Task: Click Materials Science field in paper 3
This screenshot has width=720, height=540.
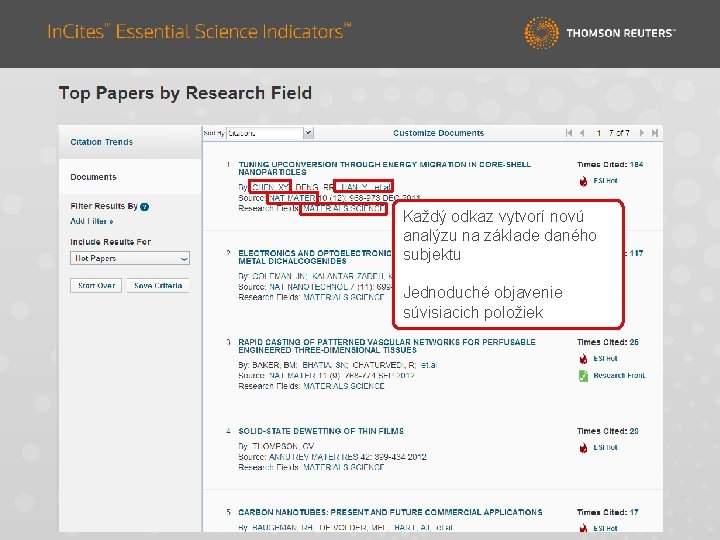Action: (343, 386)
